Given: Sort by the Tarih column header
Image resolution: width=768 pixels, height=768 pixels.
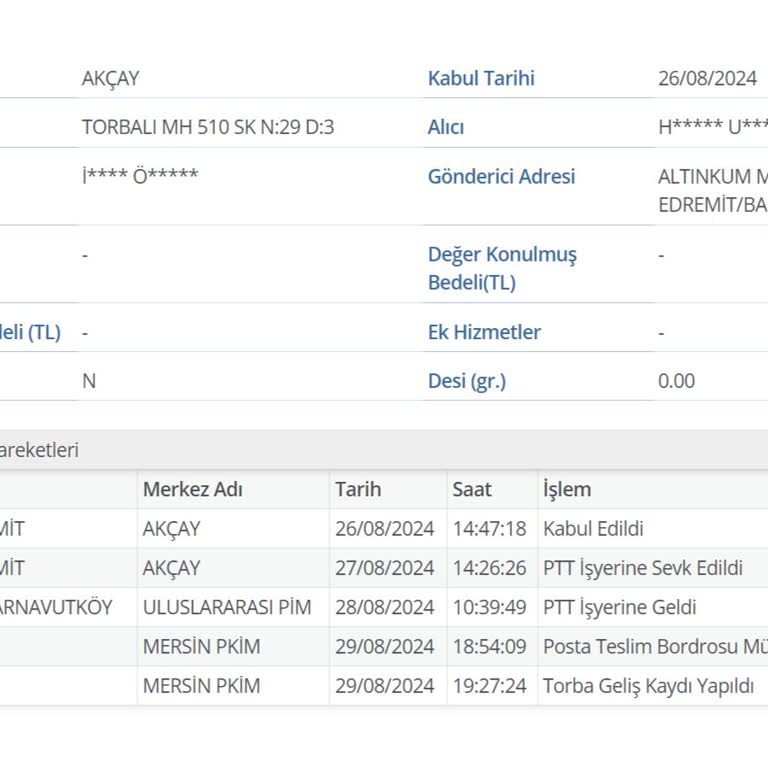Looking at the screenshot, I should pos(358,490).
